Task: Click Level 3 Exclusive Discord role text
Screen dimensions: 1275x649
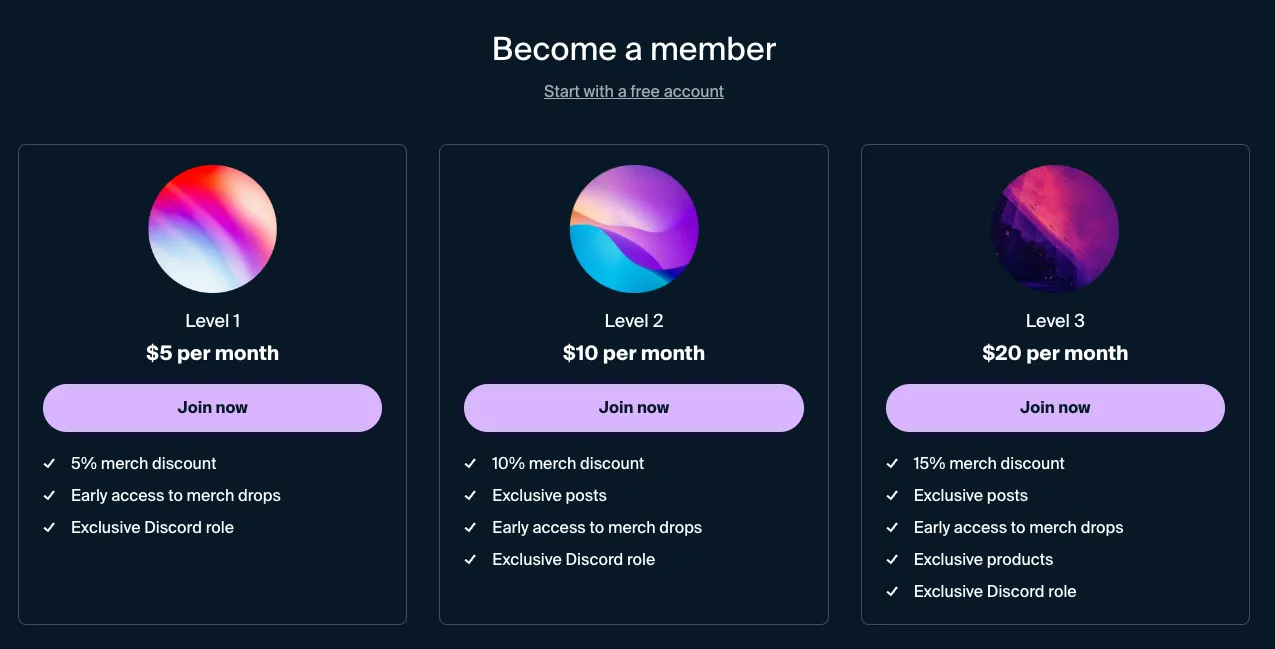Action: [x=995, y=592]
